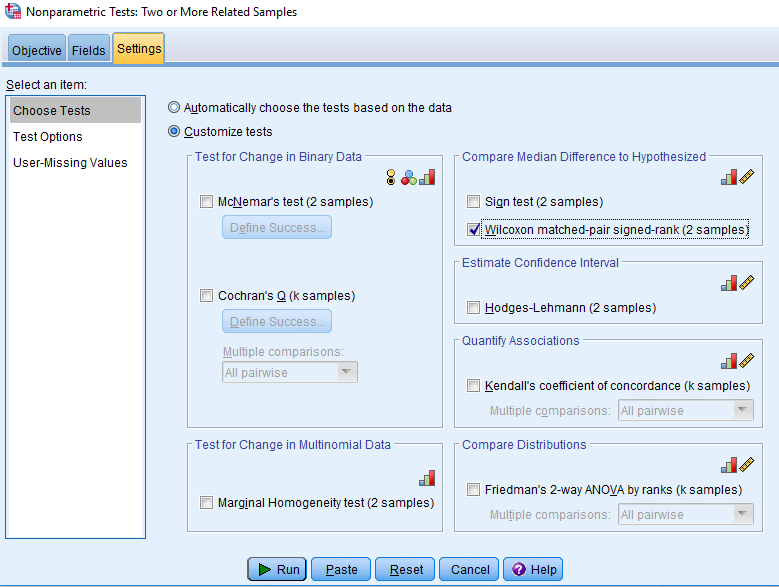This screenshot has height=587, width=779.
Task: Switch to the Fields tab
Action: coord(88,50)
